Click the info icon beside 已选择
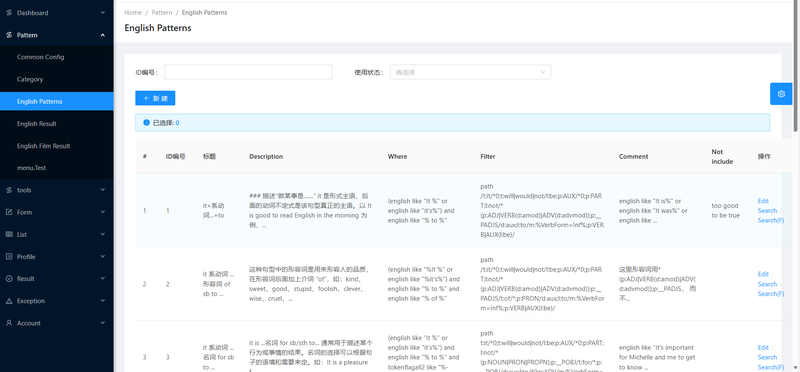800x372 pixels. pyautogui.click(x=146, y=122)
